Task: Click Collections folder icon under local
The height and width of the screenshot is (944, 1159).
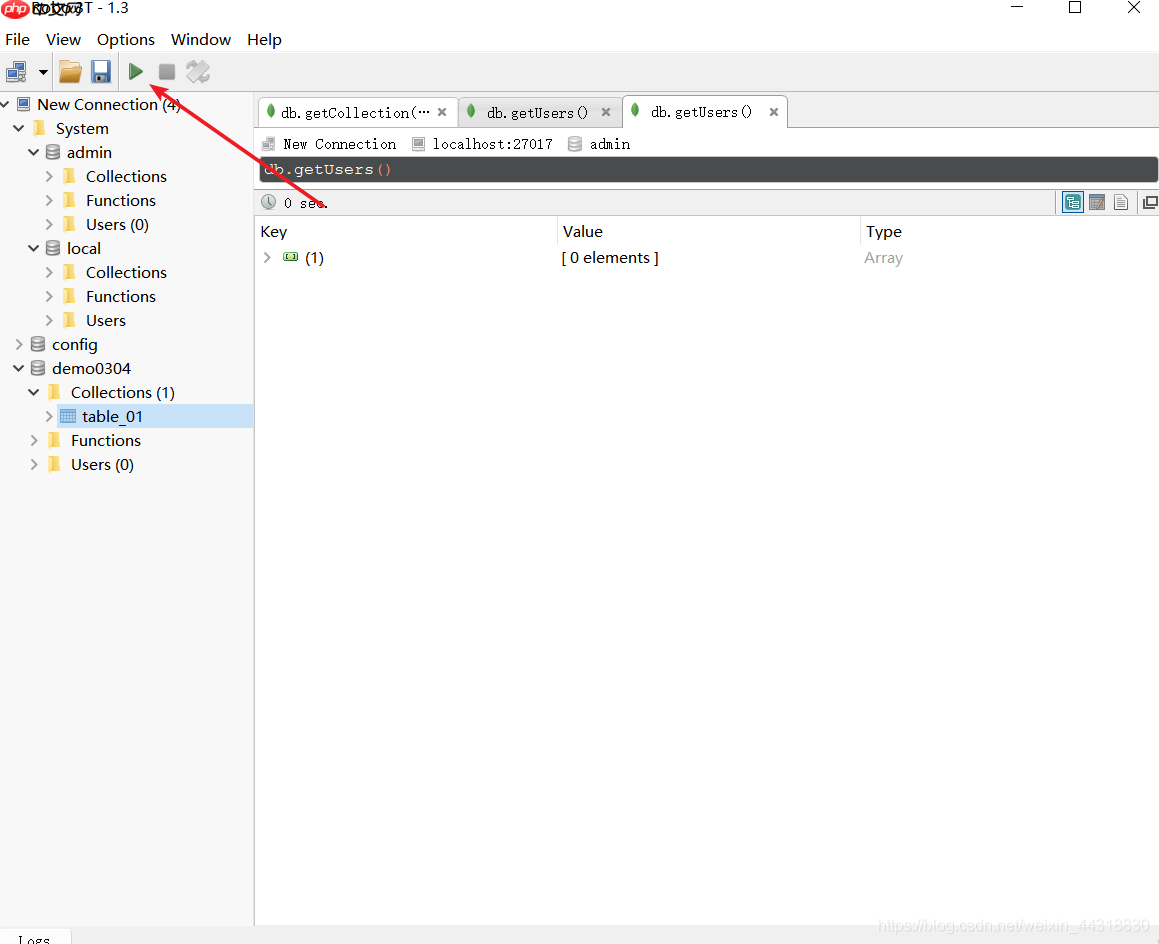Action: tap(69, 272)
